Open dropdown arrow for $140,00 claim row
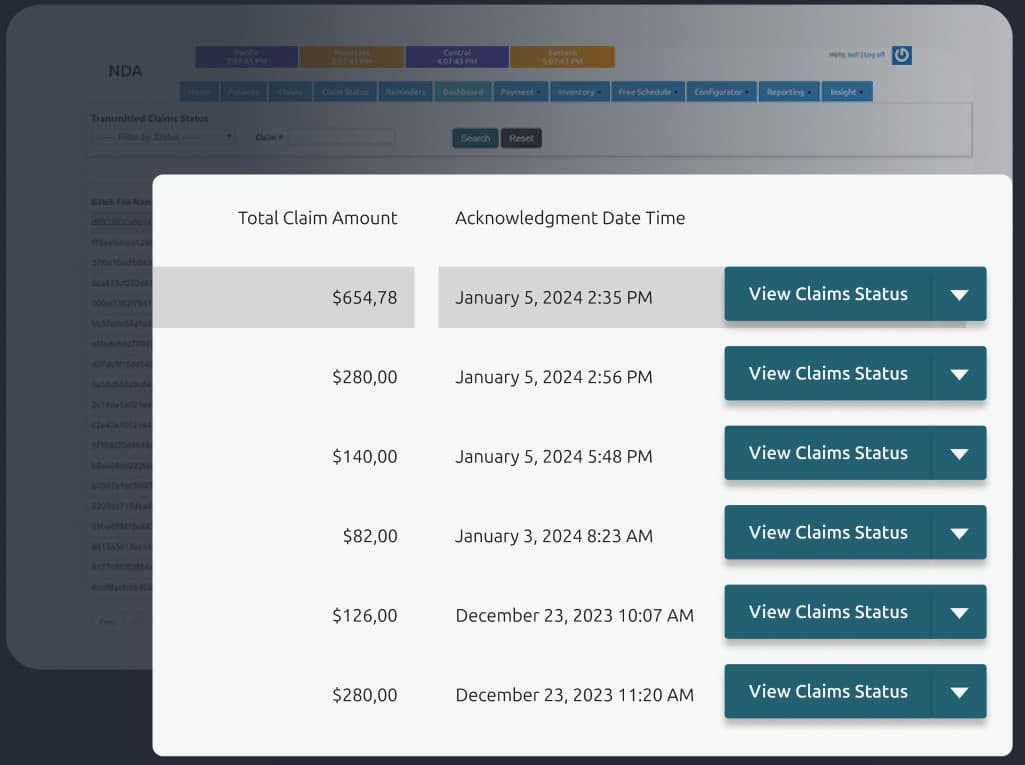This screenshot has width=1025, height=765. (959, 453)
